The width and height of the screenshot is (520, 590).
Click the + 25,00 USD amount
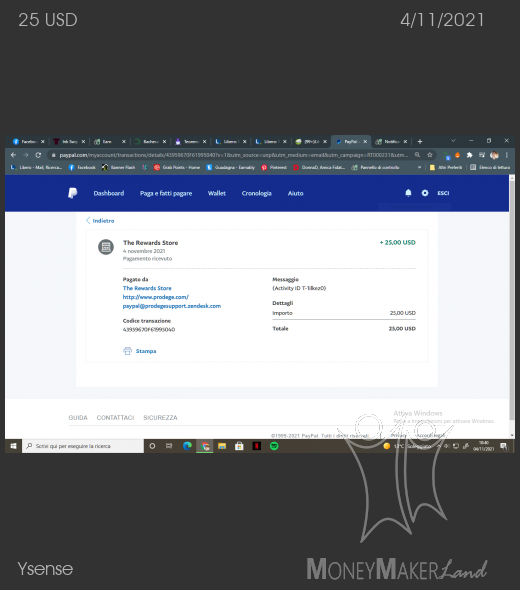click(397, 243)
